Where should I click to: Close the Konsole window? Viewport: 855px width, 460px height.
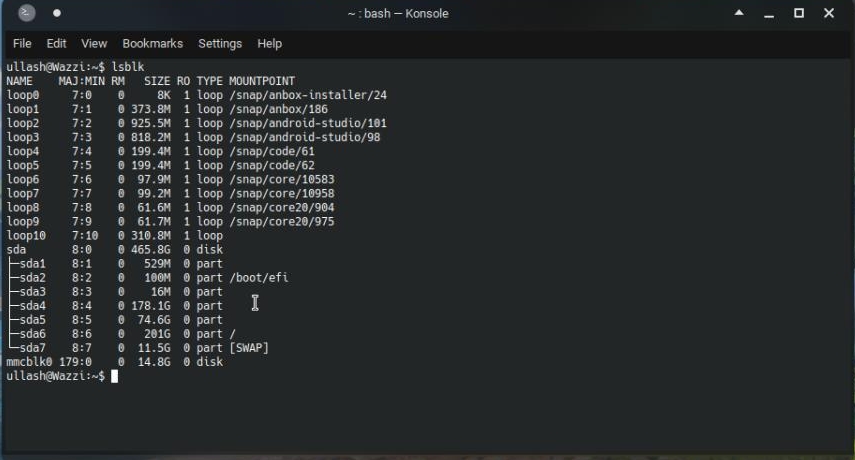click(829, 13)
